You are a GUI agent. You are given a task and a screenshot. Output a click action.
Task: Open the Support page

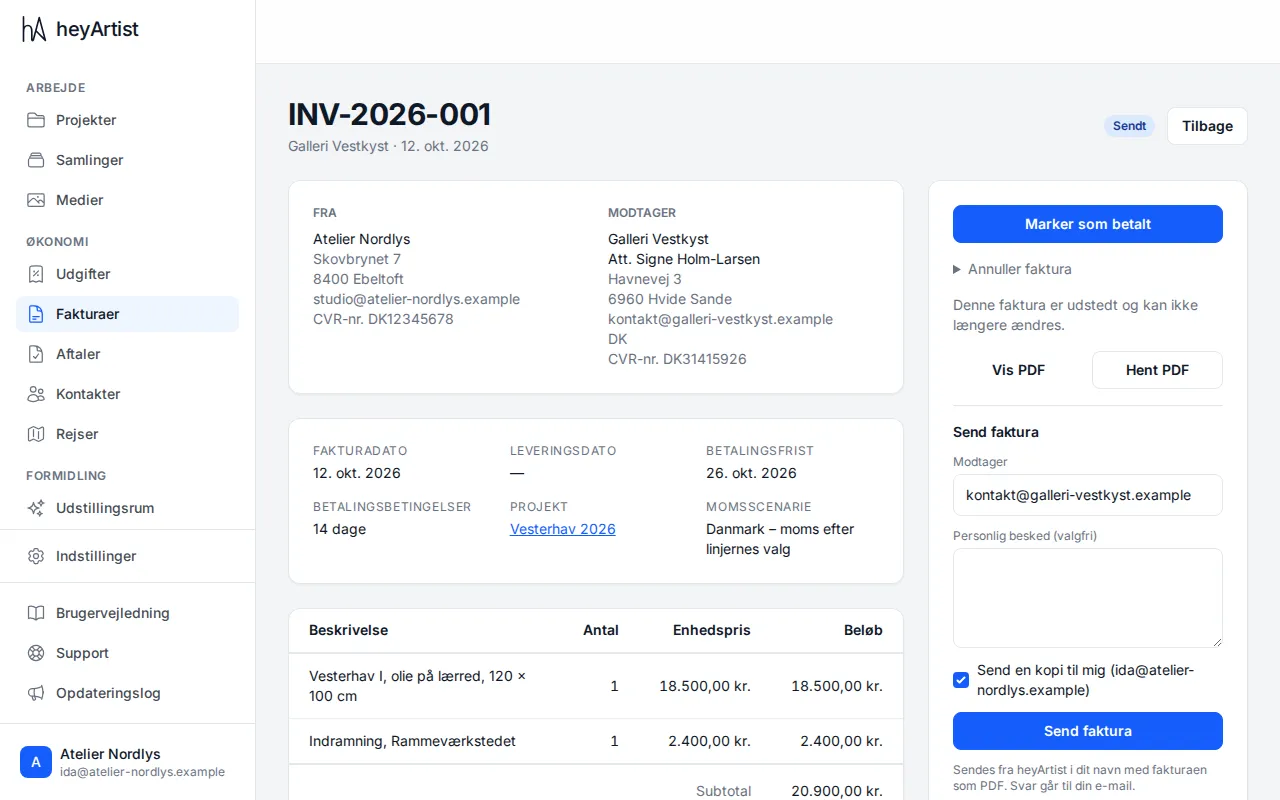(x=128, y=653)
